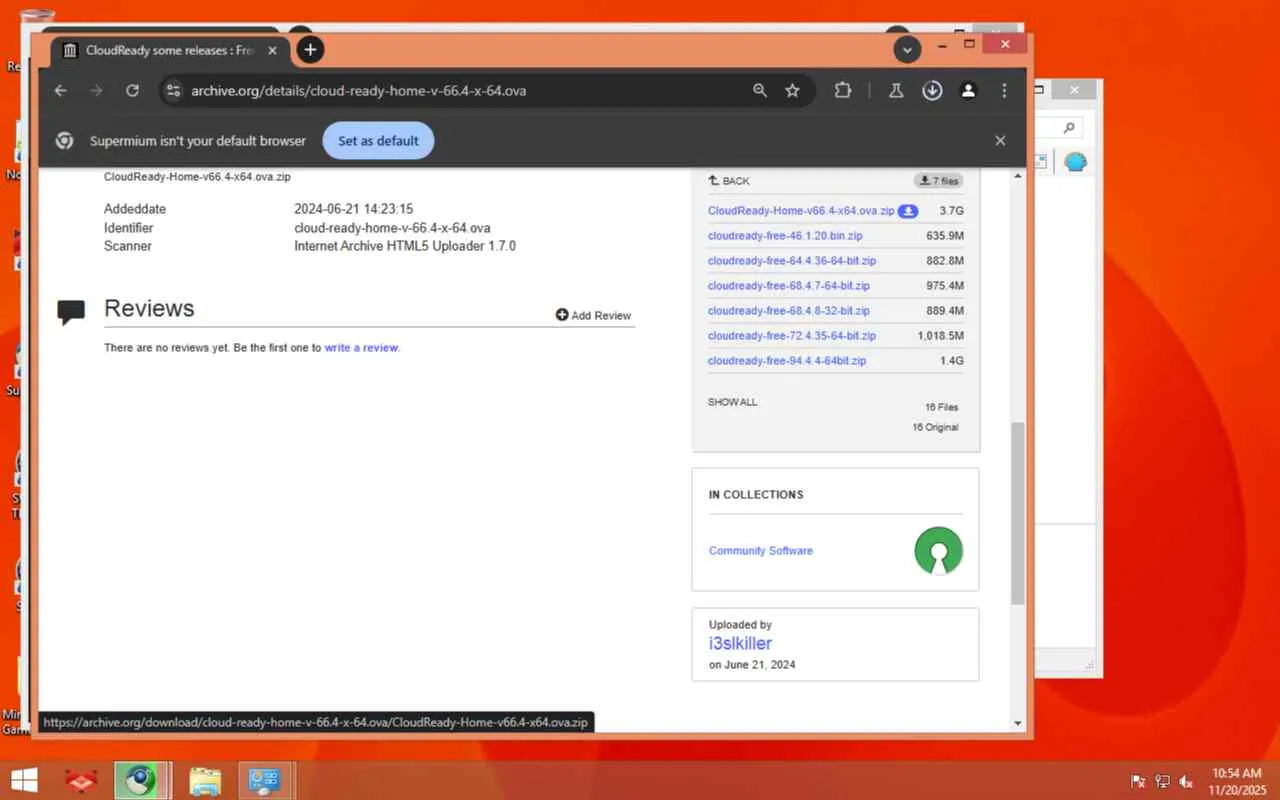Open the user profile icon
This screenshot has height=800, width=1280.
click(x=968, y=91)
